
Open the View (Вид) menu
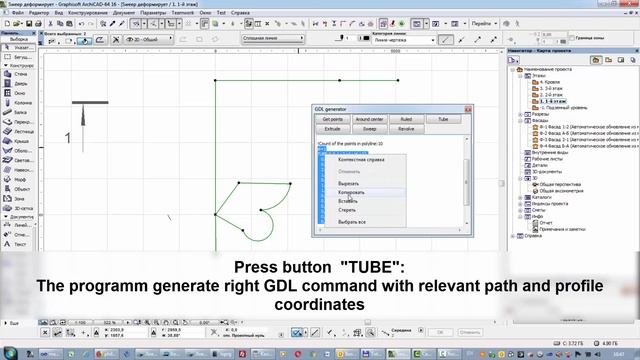[59, 13]
